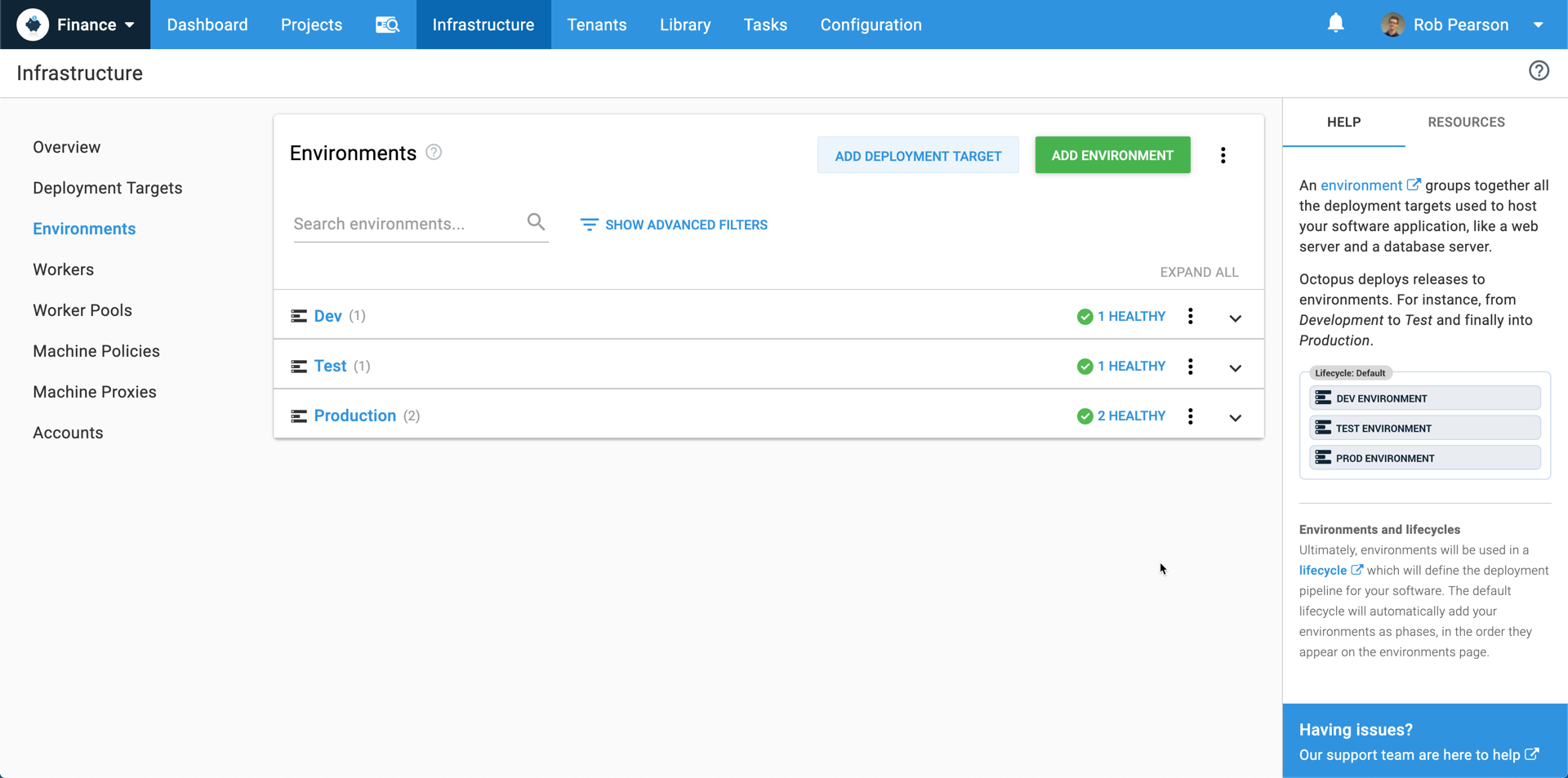This screenshot has width=1568, height=778.
Task: Go to the Tenants menu
Action: pyautogui.click(x=596, y=24)
